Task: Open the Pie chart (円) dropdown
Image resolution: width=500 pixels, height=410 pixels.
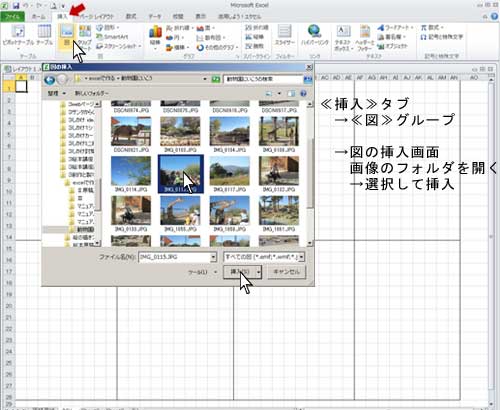Action: point(175,37)
